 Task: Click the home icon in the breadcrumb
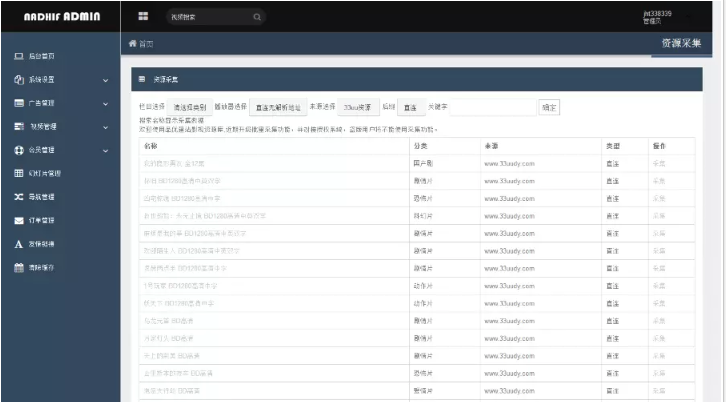(x=133, y=45)
